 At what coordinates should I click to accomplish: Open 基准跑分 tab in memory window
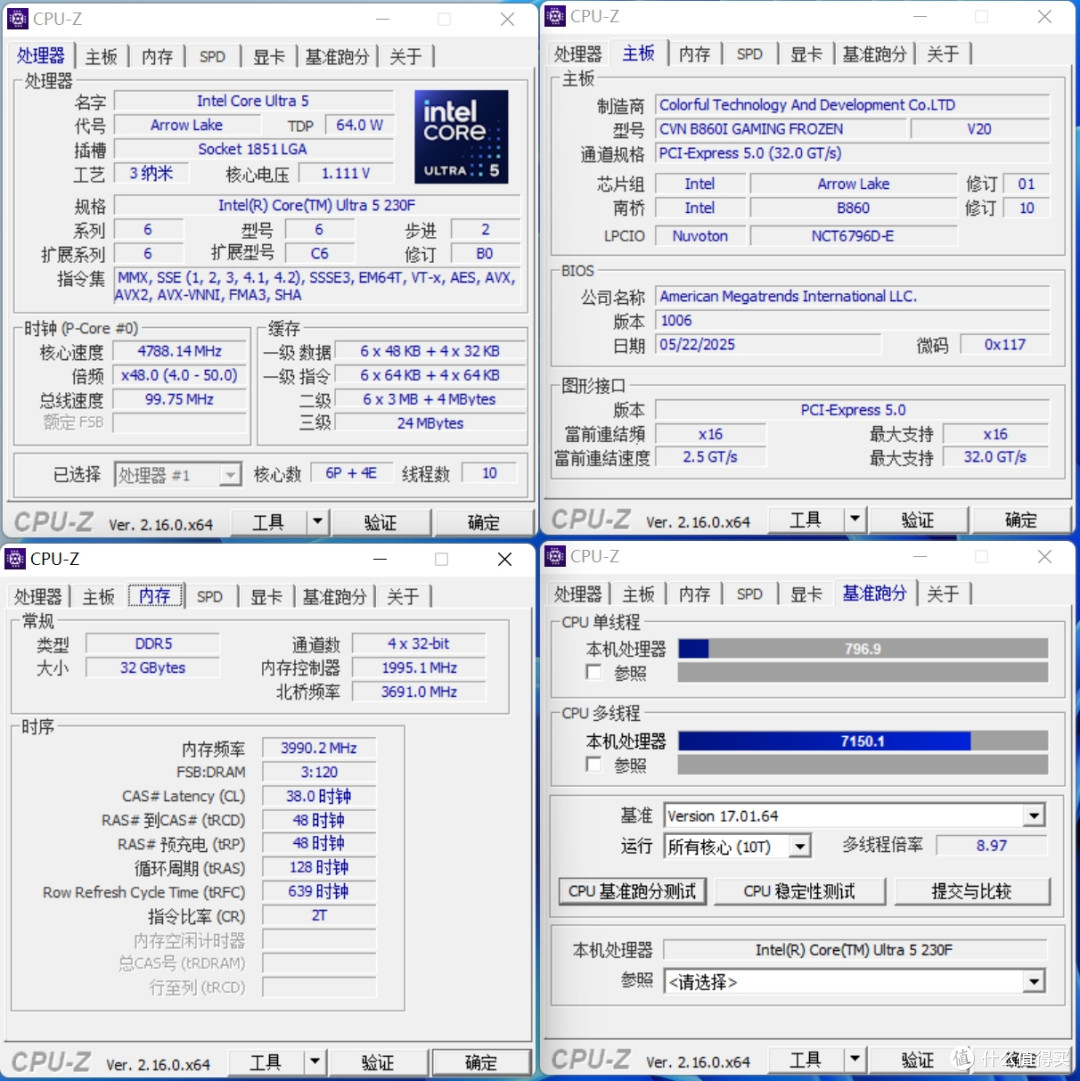(x=334, y=596)
